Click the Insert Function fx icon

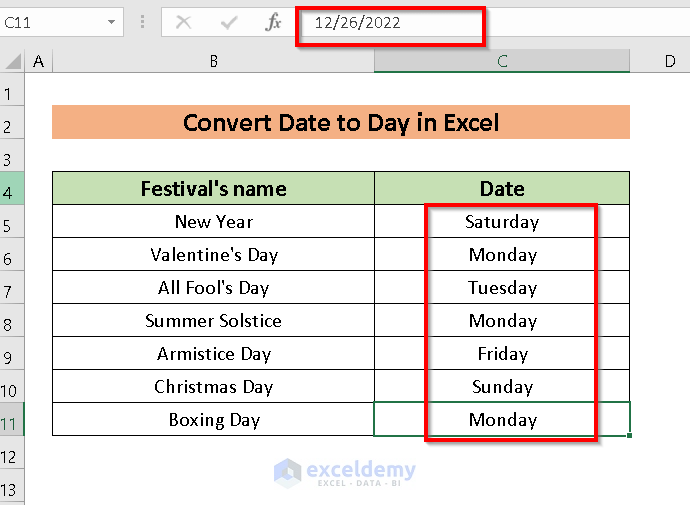point(273,22)
